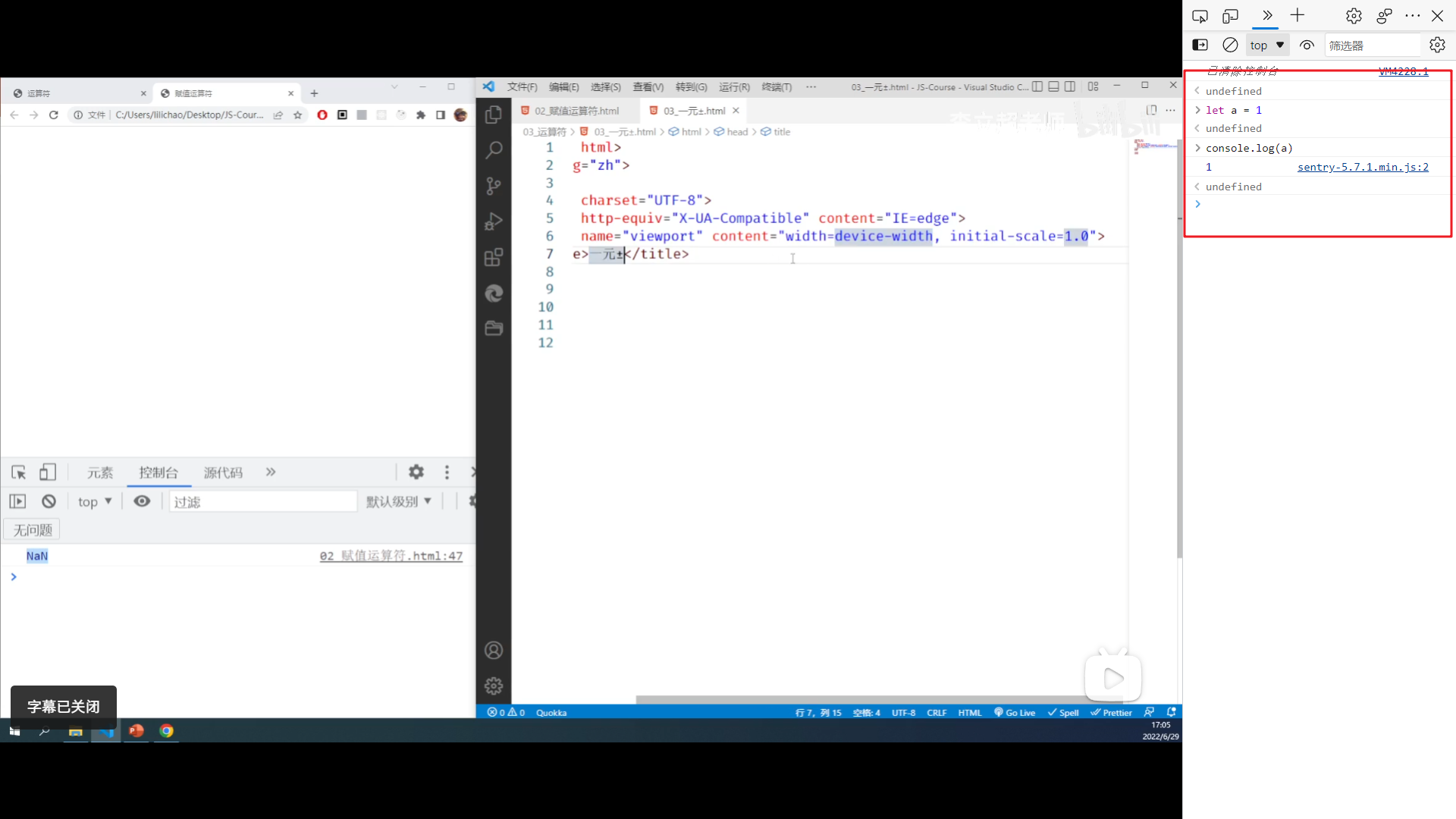Select 02_赋值运算符.html tab in editor
1456x819 pixels.
pyautogui.click(x=576, y=110)
